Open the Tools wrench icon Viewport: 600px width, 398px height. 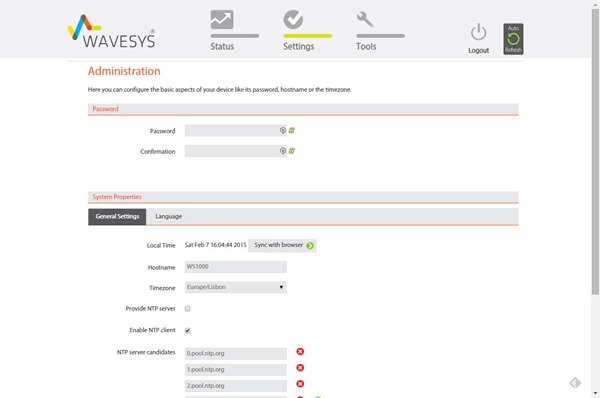point(365,19)
